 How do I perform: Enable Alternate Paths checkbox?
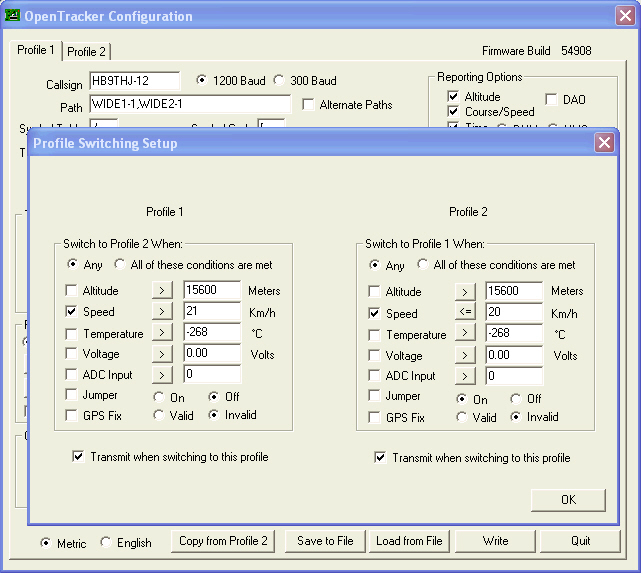click(308, 104)
